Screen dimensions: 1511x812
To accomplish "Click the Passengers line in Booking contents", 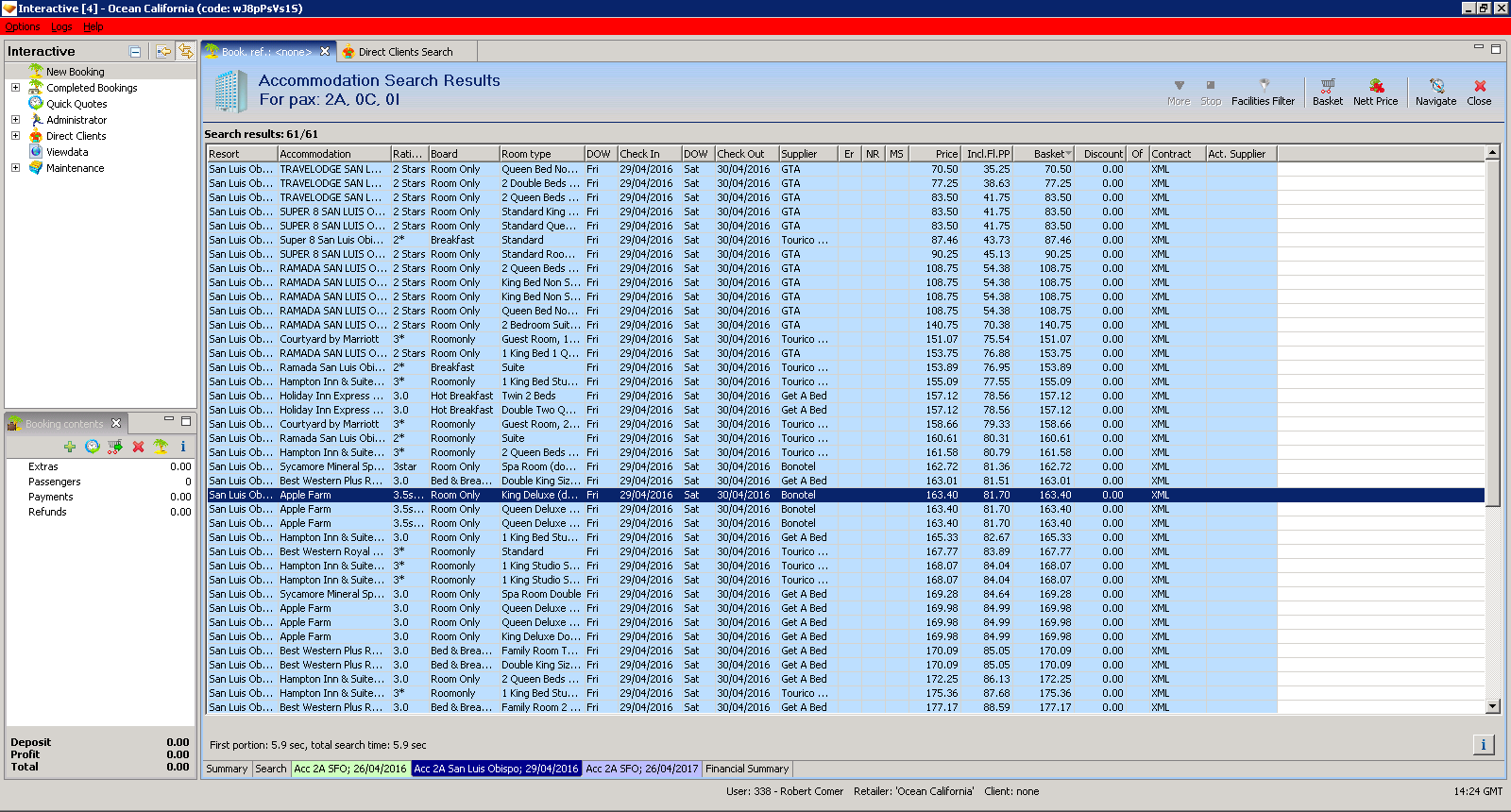I will coord(100,482).
